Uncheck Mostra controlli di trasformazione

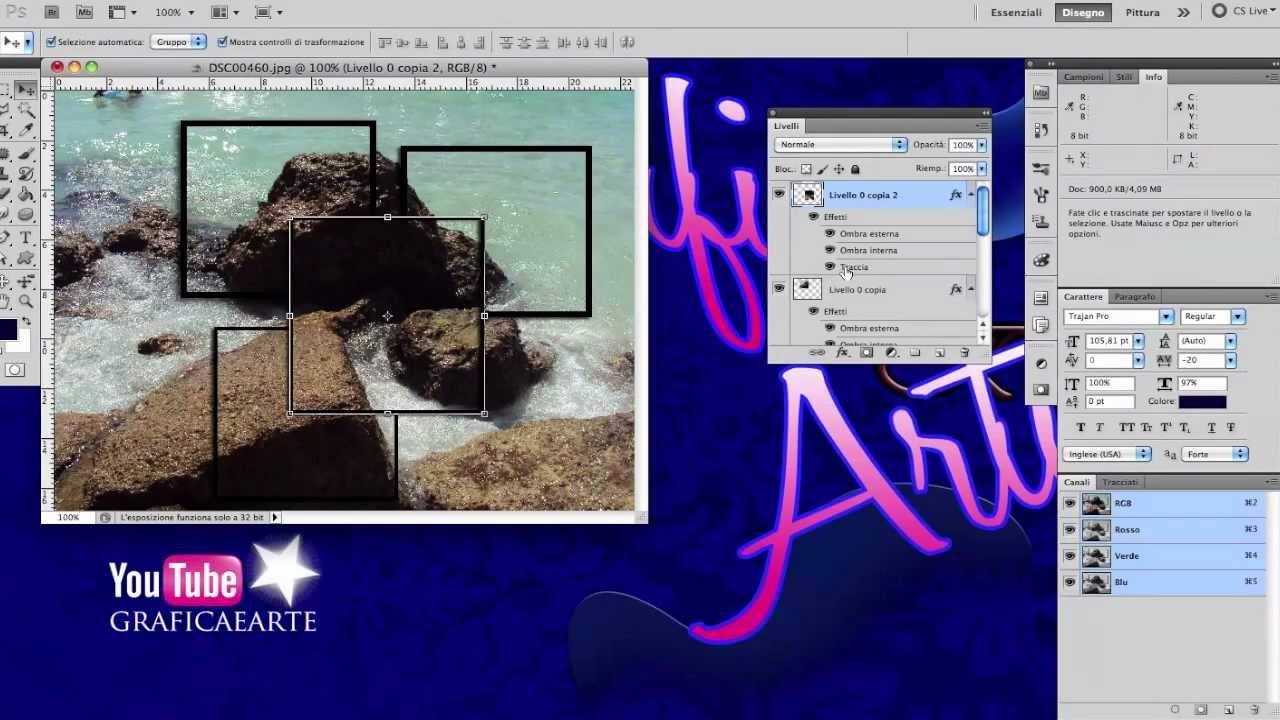tap(222, 42)
